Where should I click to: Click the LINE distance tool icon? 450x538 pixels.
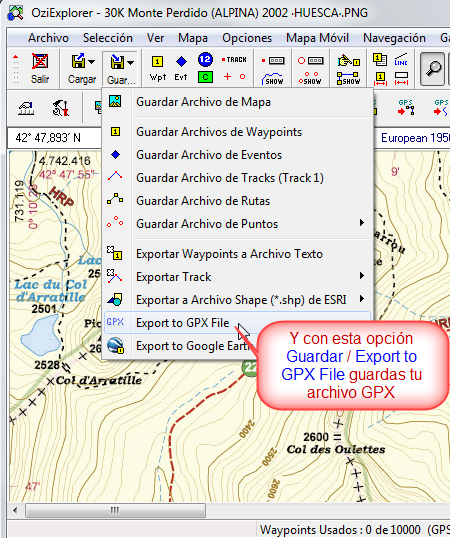click(401, 60)
